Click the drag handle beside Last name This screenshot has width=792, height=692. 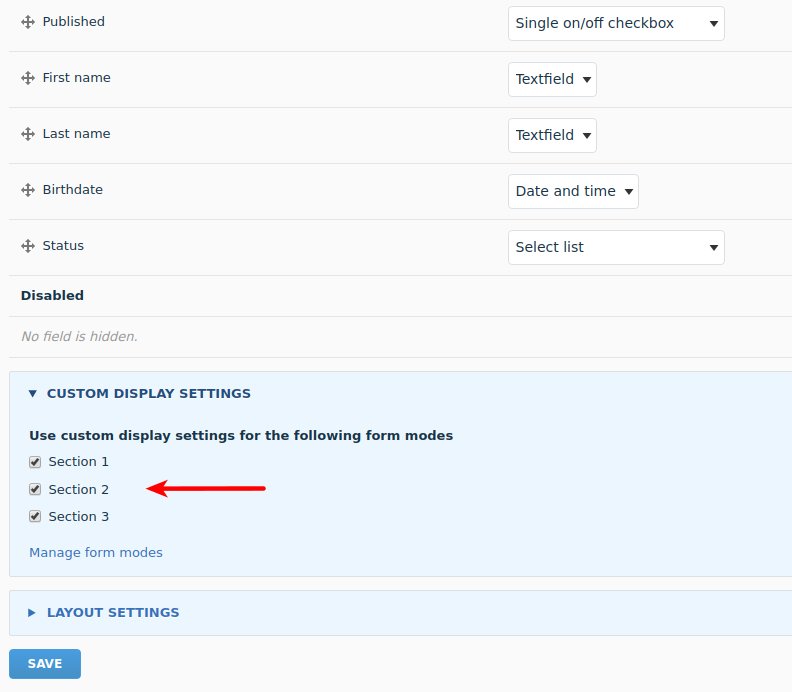28,134
